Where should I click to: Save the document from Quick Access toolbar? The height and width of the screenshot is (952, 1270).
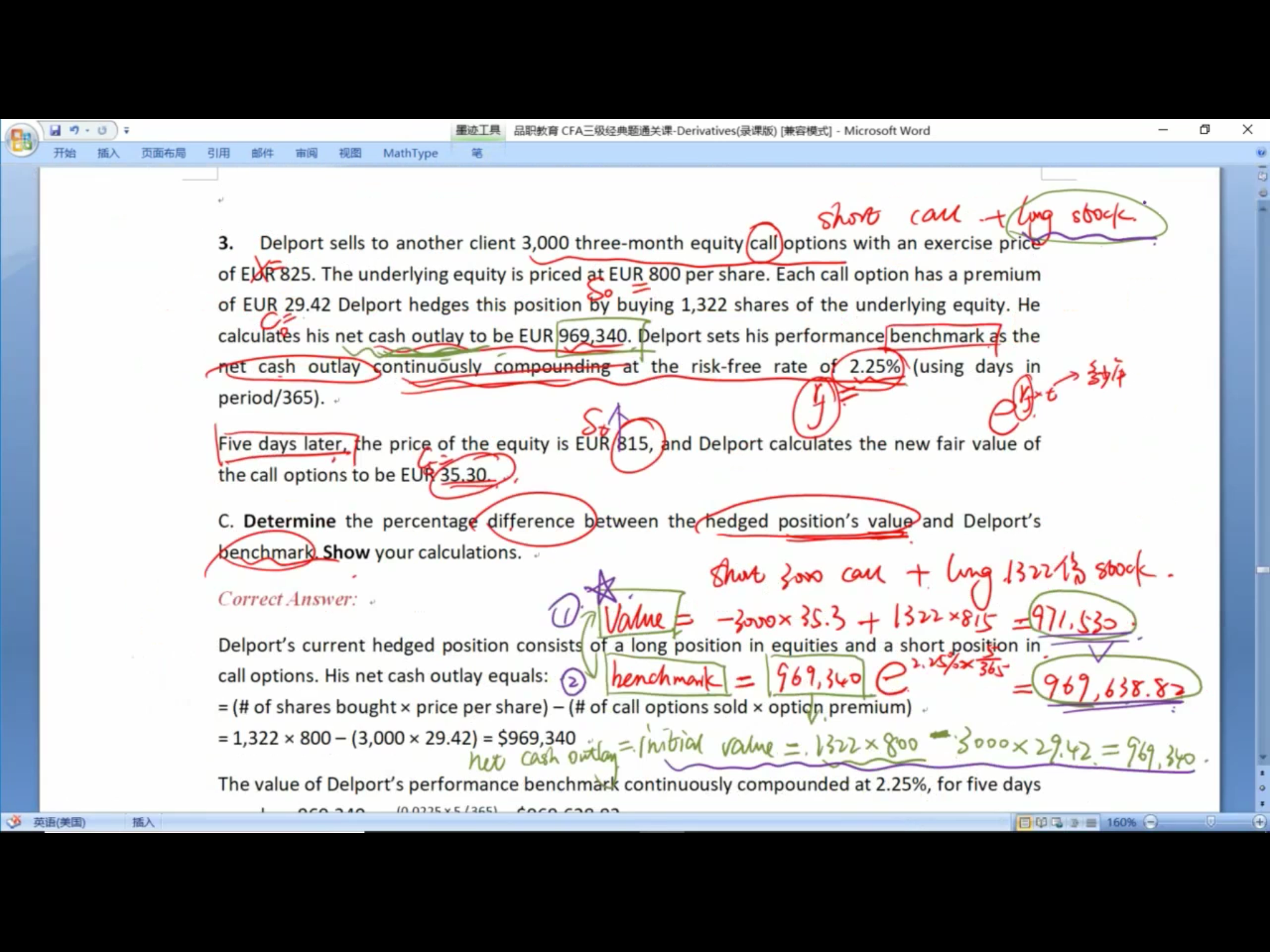pyautogui.click(x=55, y=130)
